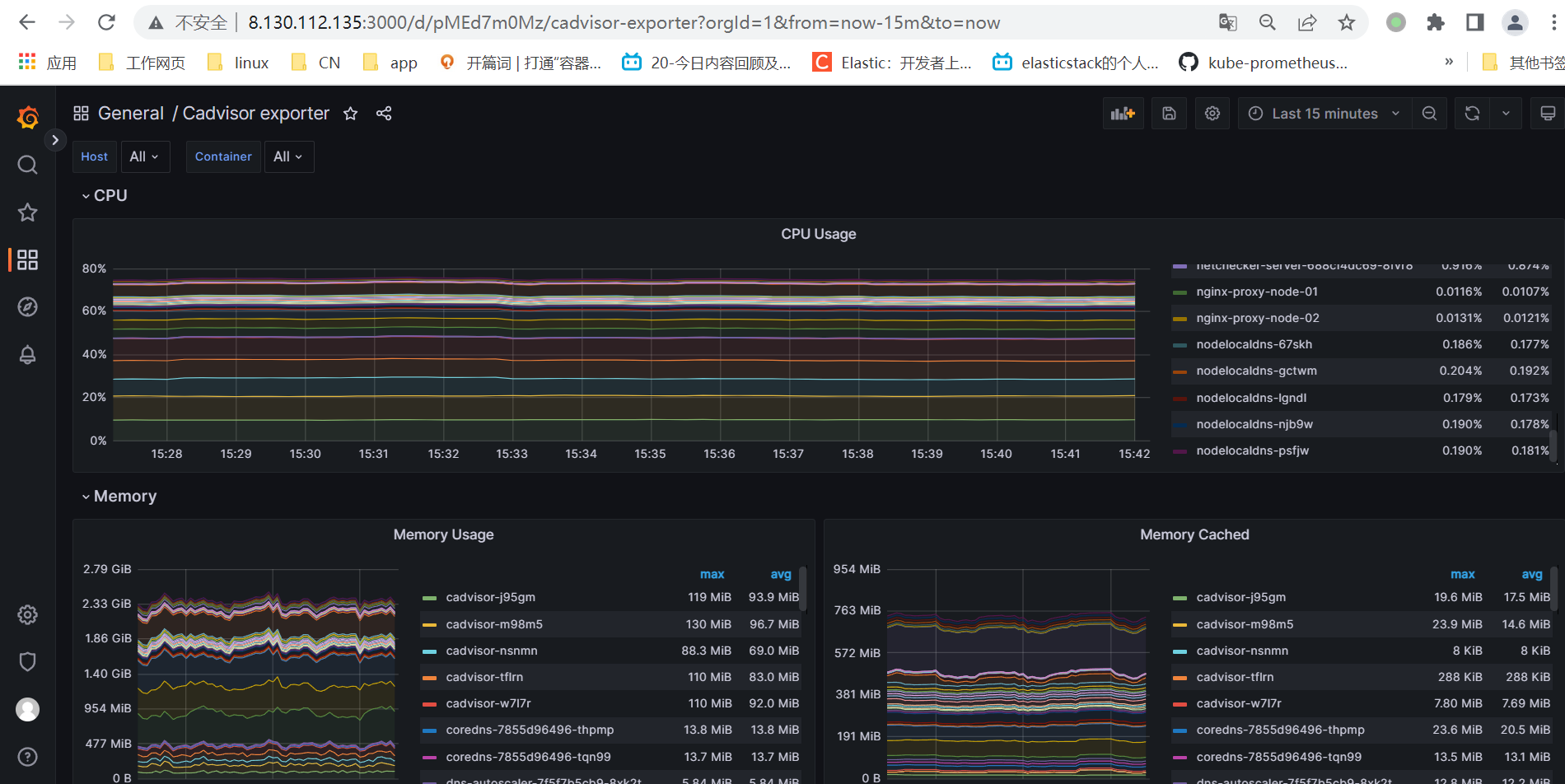Open the Memory Usage panel title menu
The height and width of the screenshot is (784, 1565).
(x=443, y=534)
